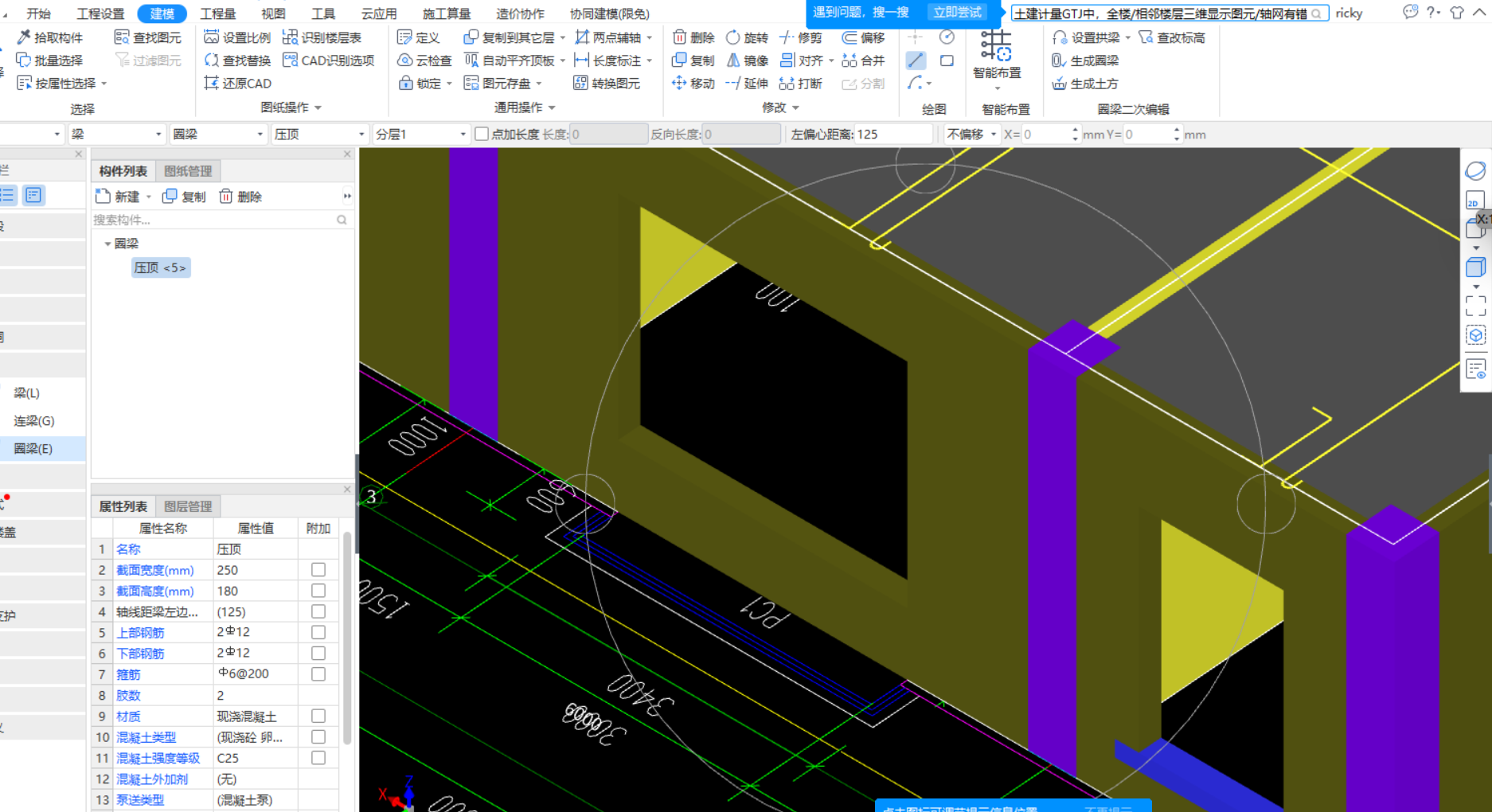Collapse the 圈梁 tree node

tap(107, 244)
